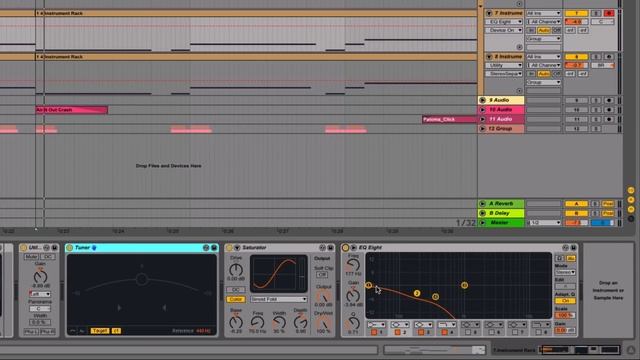The width and height of the screenshot is (640, 360).
Task: Open track 7 EQ Eight device chooser
Action: pos(504,22)
